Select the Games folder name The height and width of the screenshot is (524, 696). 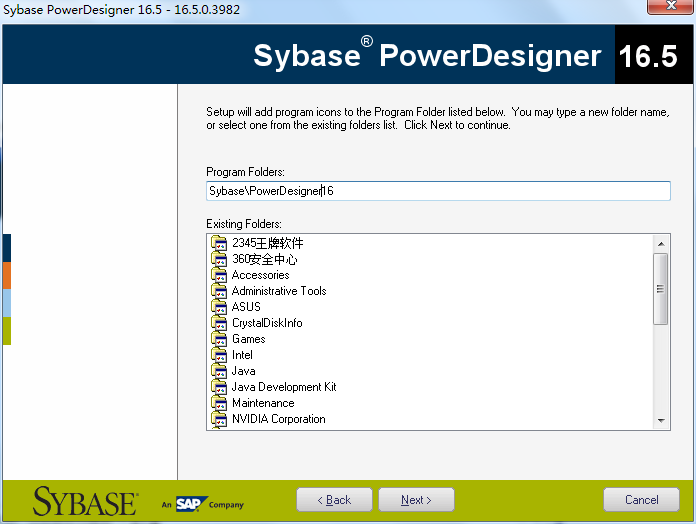(x=249, y=339)
